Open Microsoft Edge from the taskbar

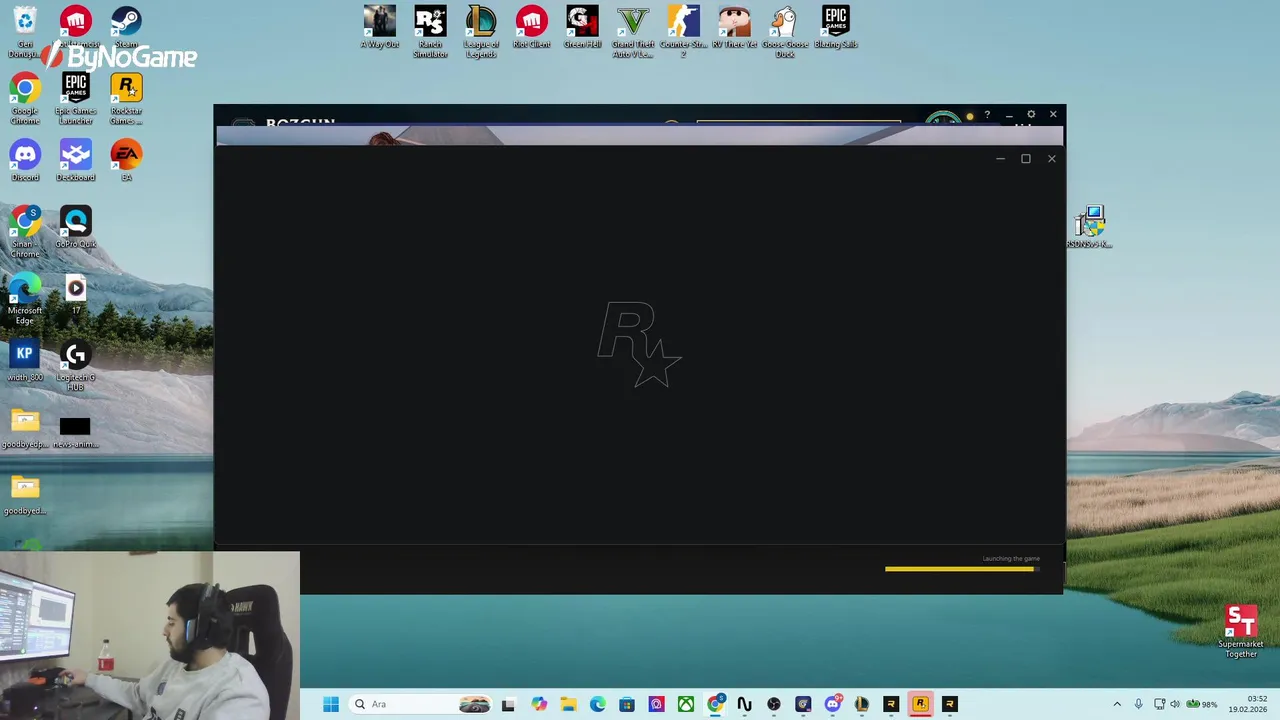tap(597, 704)
